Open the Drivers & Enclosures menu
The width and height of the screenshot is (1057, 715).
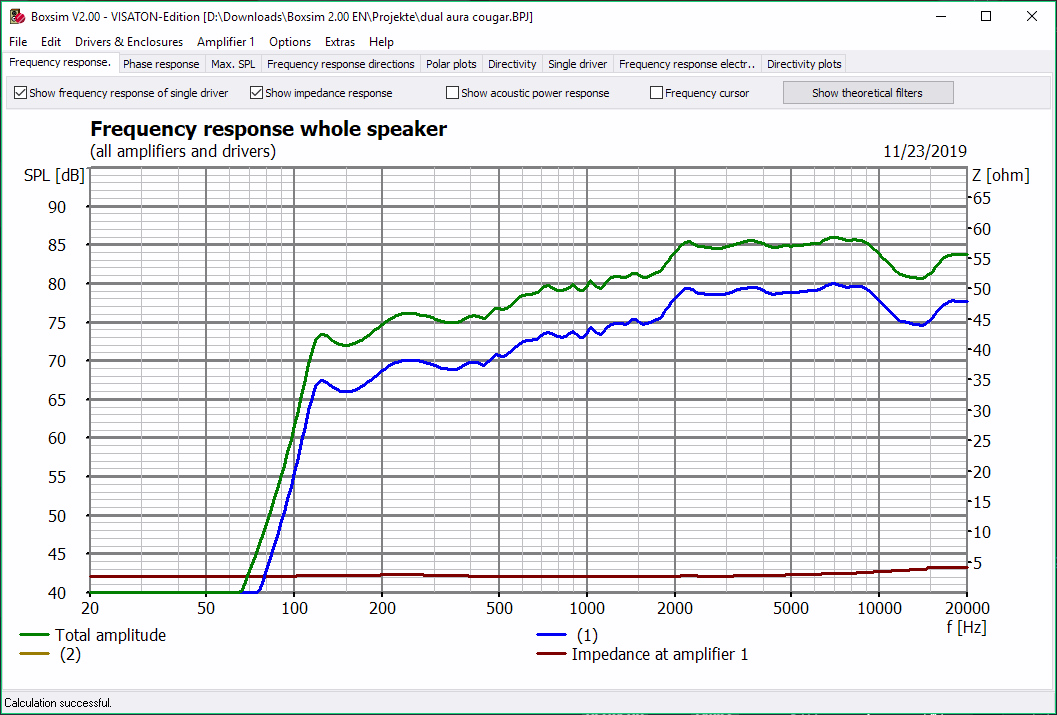(129, 42)
